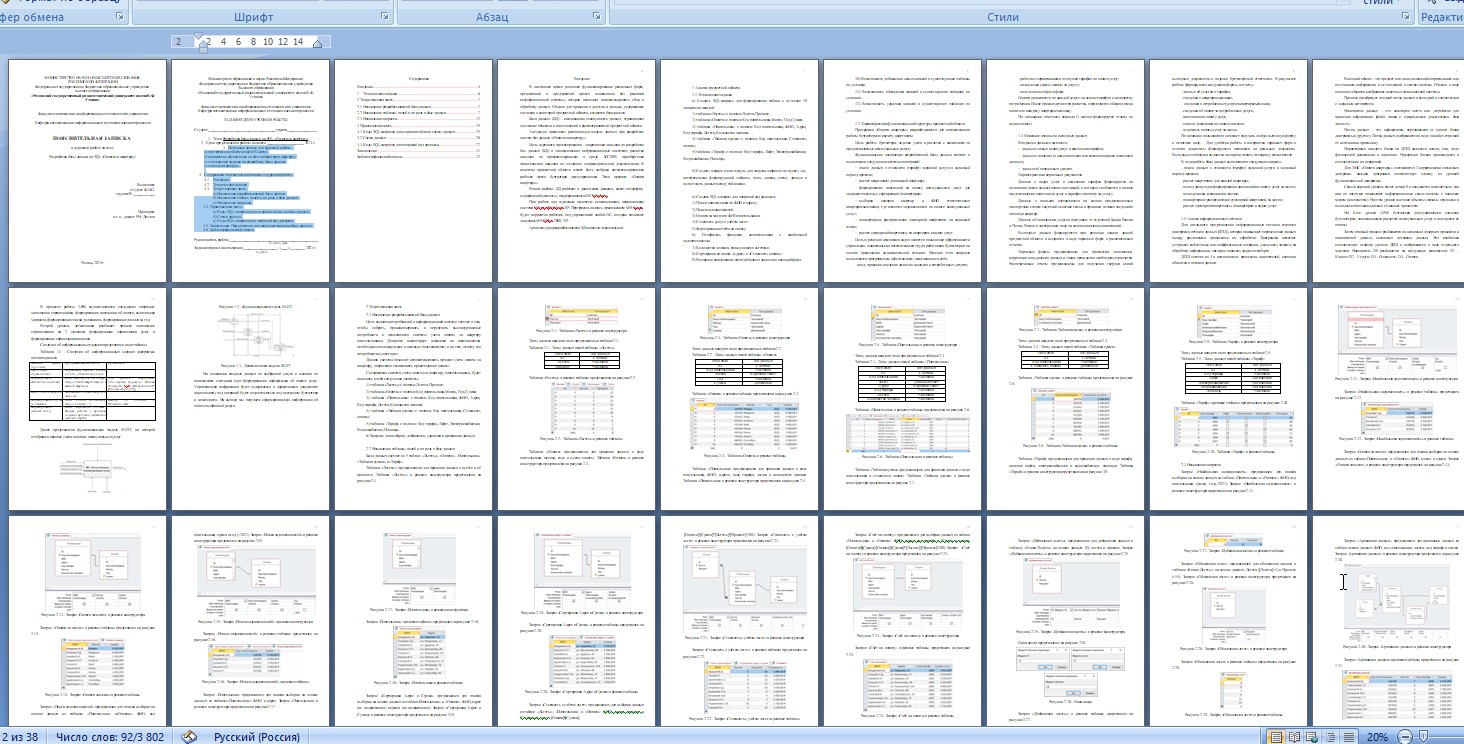Open the clipboard pane launcher
Screen dimensions: 1464x744
click(x=121, y=18)
